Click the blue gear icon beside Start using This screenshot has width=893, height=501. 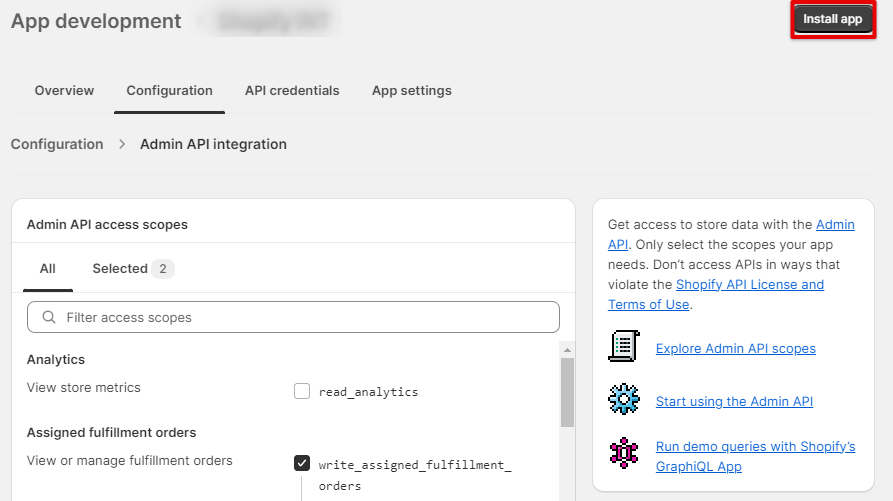(624, 399)
